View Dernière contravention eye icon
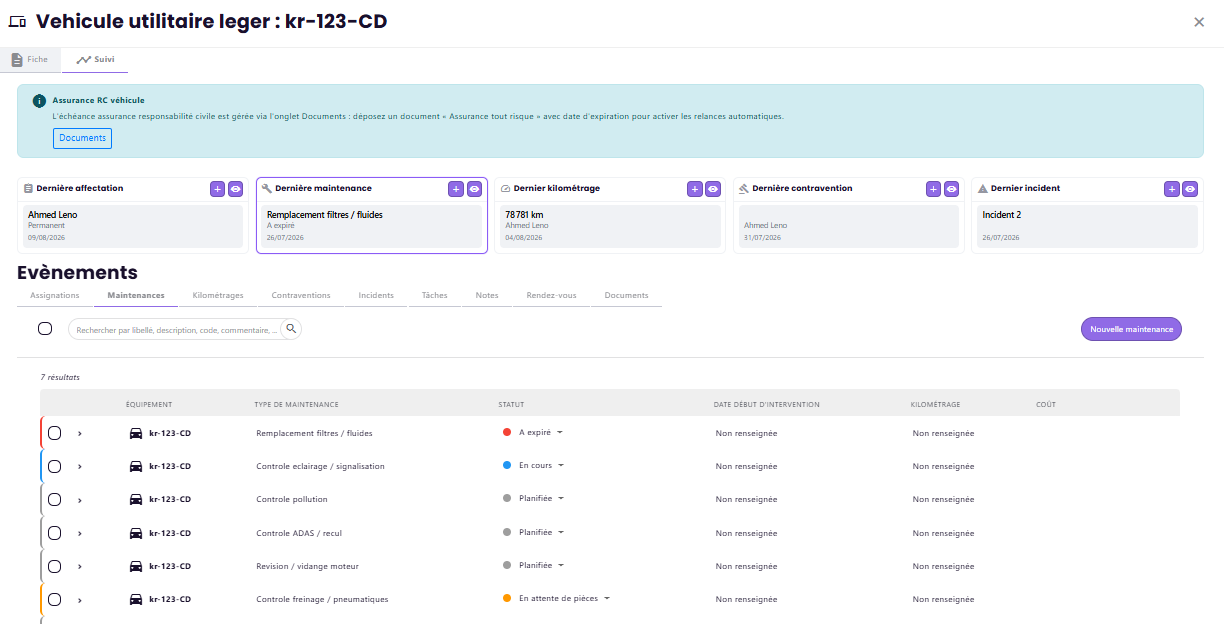Viewport: 1224px width, 624px height. coord(952,189)
